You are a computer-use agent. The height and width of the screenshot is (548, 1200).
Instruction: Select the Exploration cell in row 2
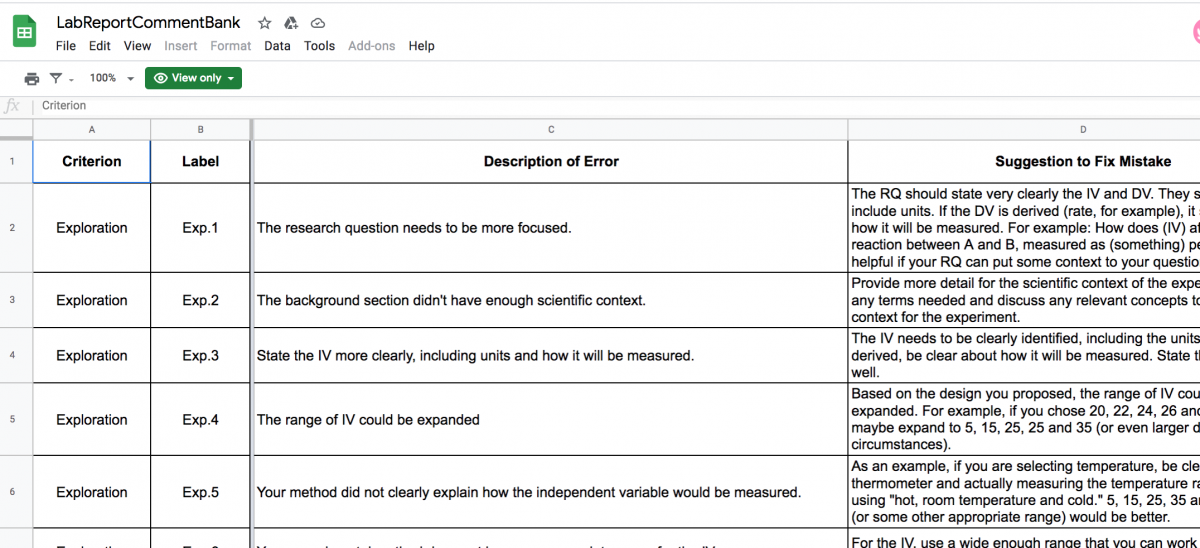pos(92,228)
